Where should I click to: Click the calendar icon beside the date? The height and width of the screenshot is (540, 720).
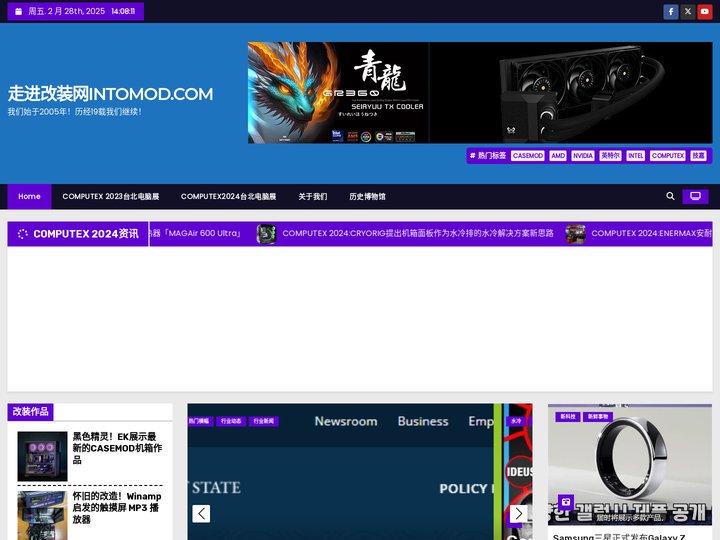(18, 11)
